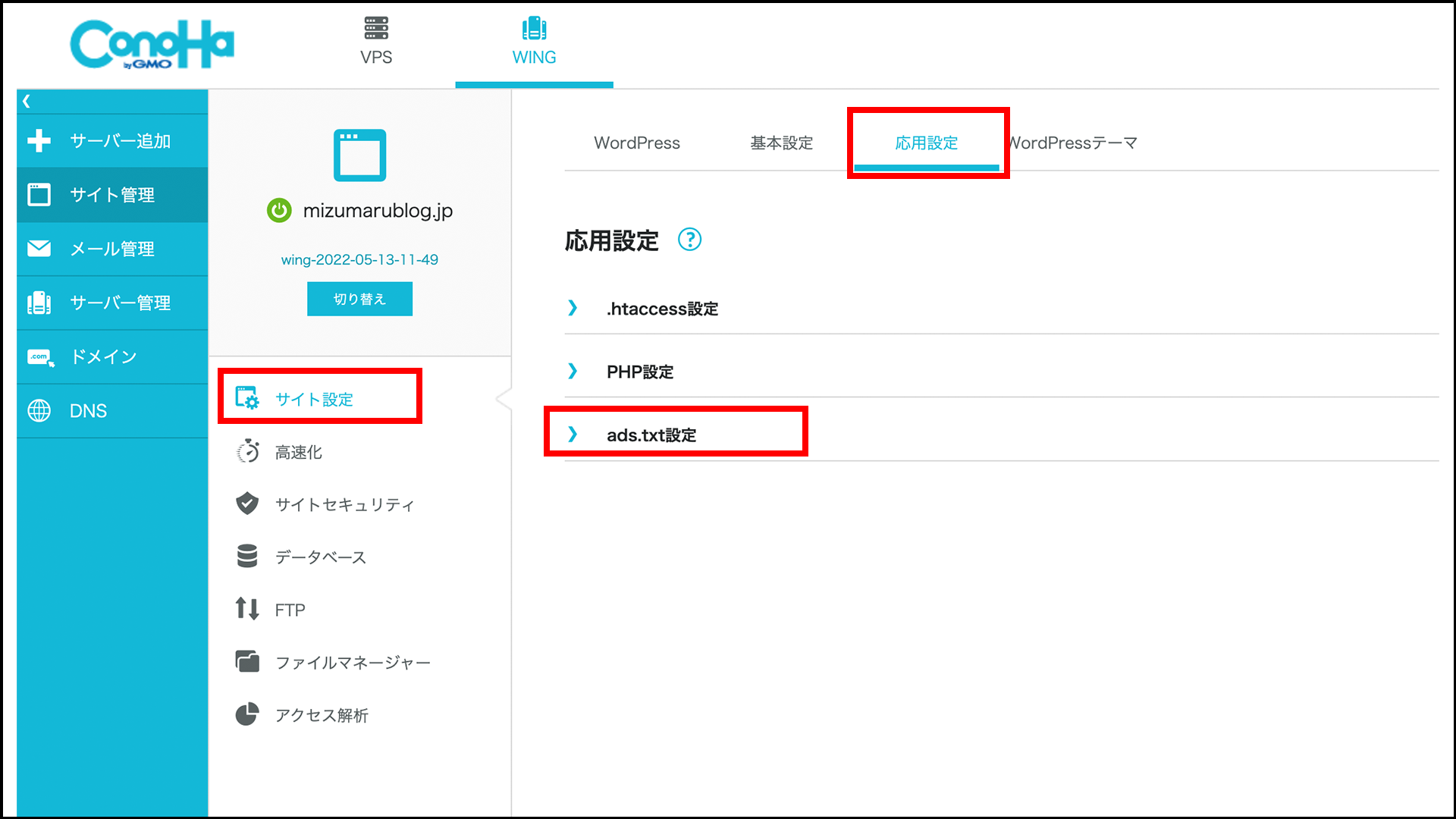This screenshot has height=819, width=1456.
Task: Click the 切り替え button
Action: [x=359, y=299]
